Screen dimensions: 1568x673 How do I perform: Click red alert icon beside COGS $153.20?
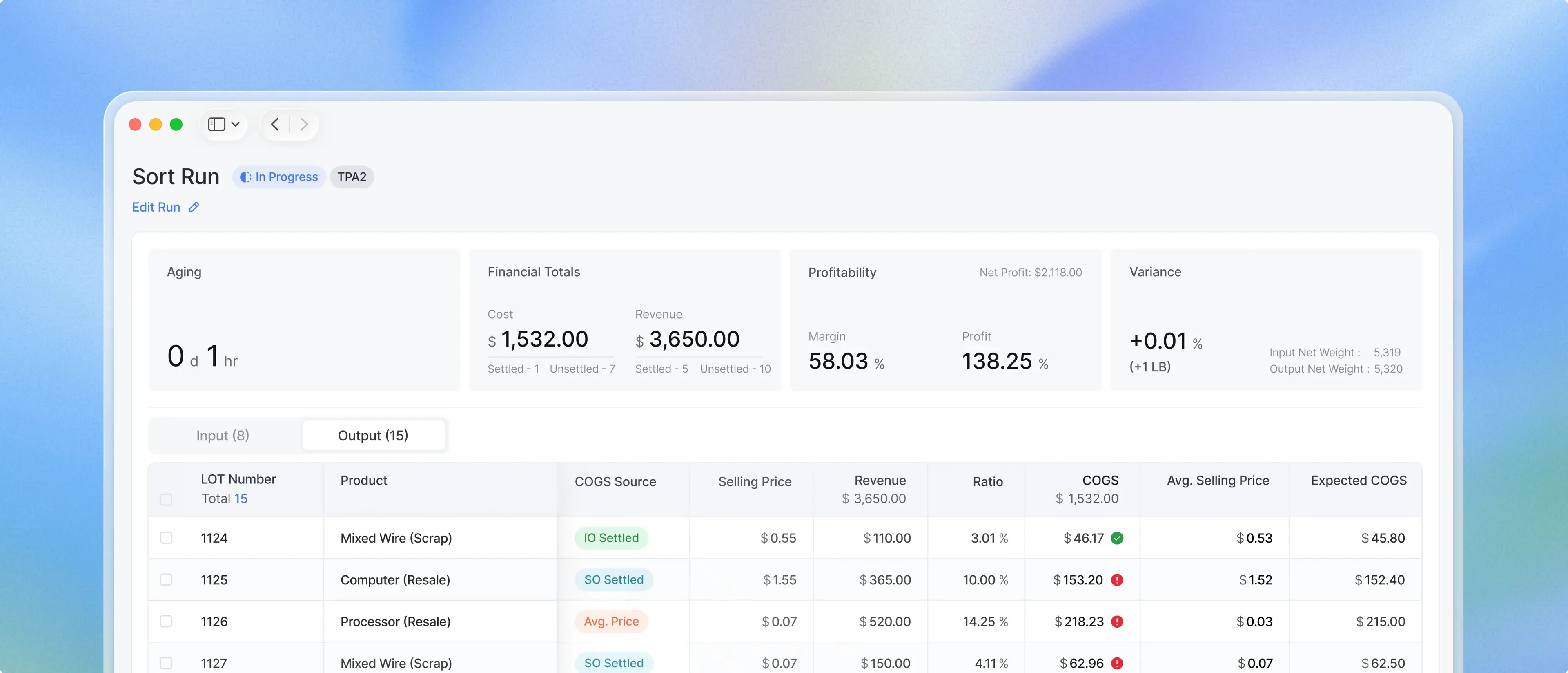coord(1117,580)
